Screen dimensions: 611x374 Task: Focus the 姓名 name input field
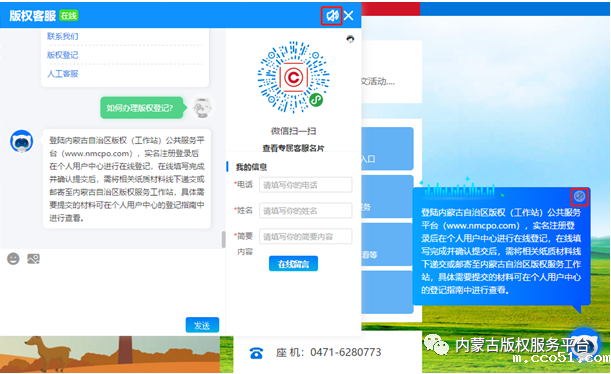coord(306,210)
